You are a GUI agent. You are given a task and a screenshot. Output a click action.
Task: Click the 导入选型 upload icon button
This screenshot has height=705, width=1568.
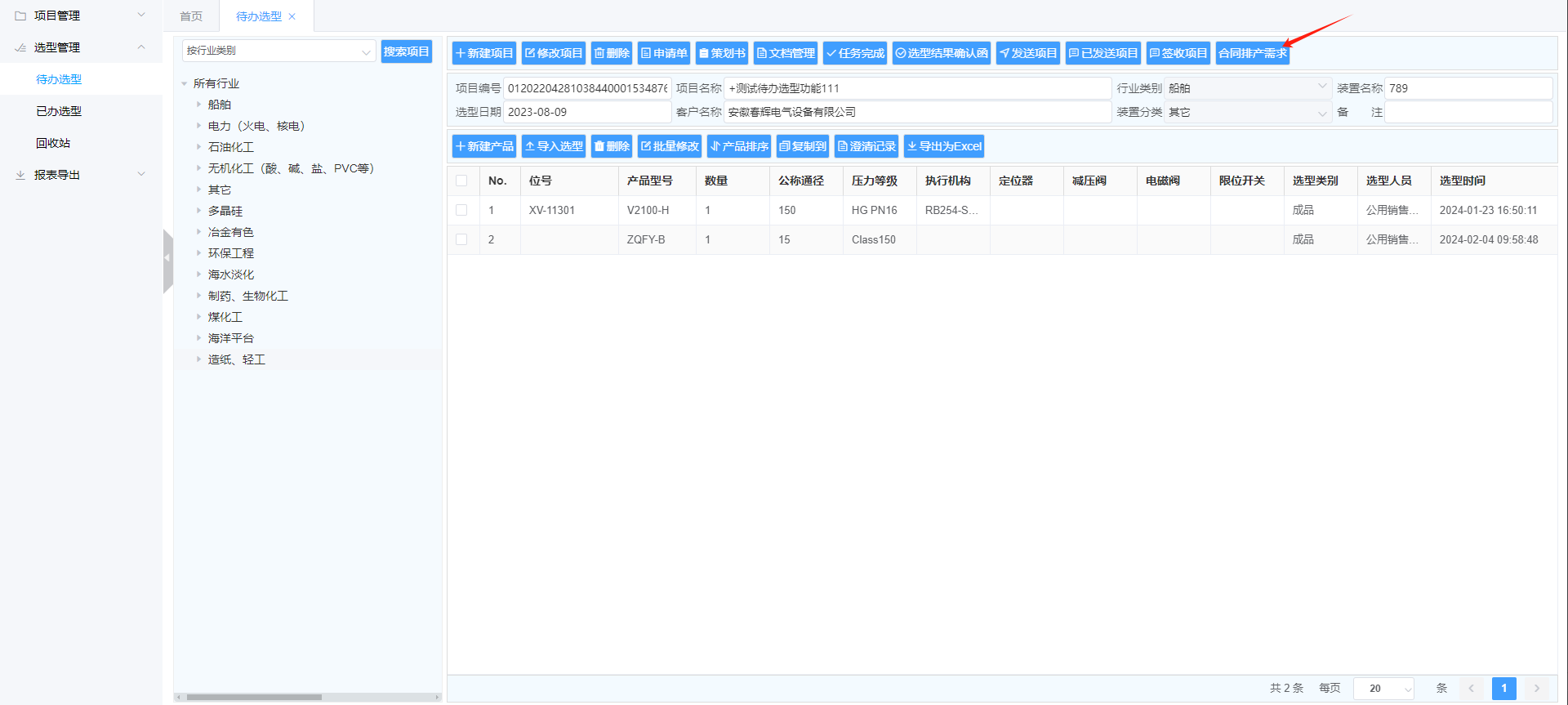(554, 146)
